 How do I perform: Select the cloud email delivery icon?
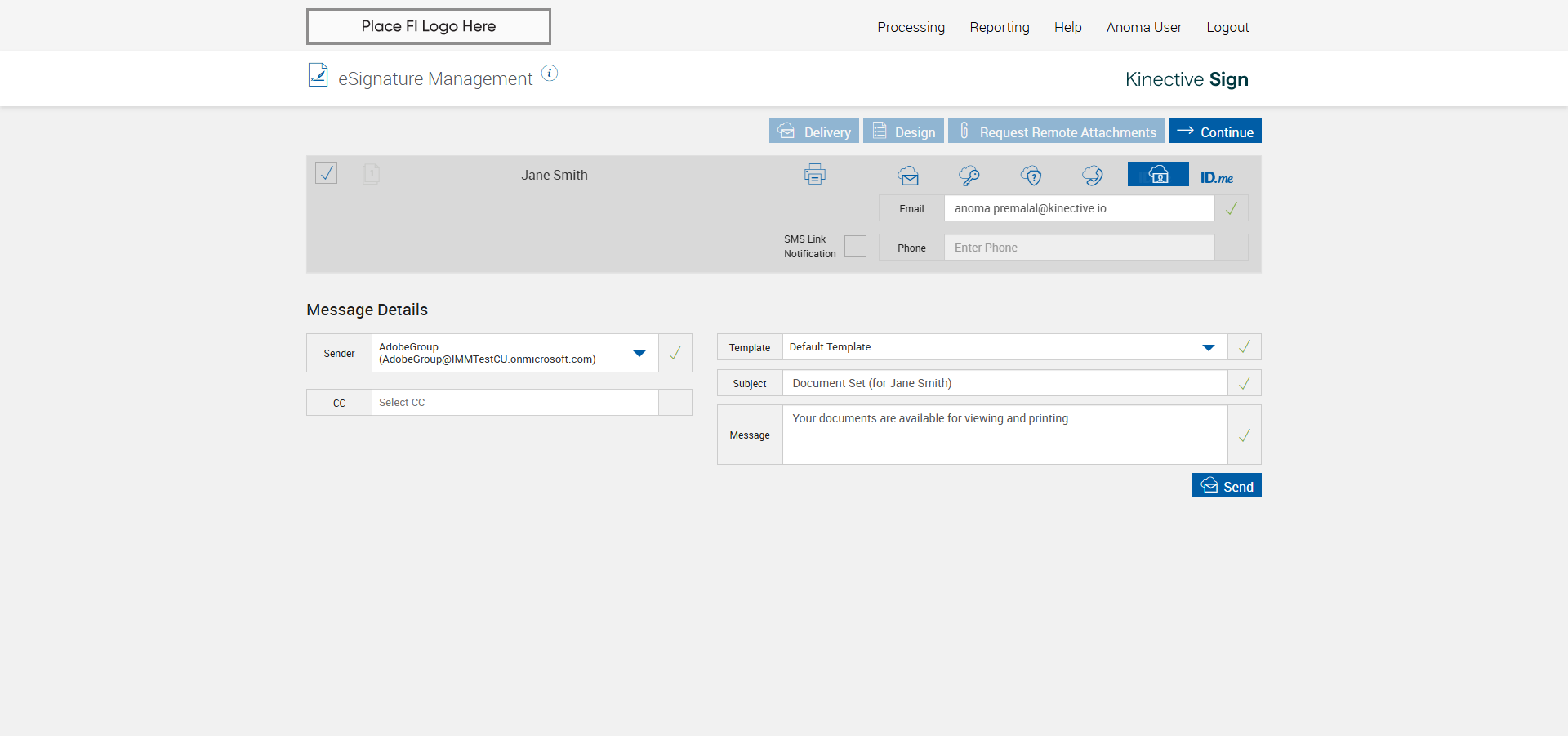(x=908, y=176)
